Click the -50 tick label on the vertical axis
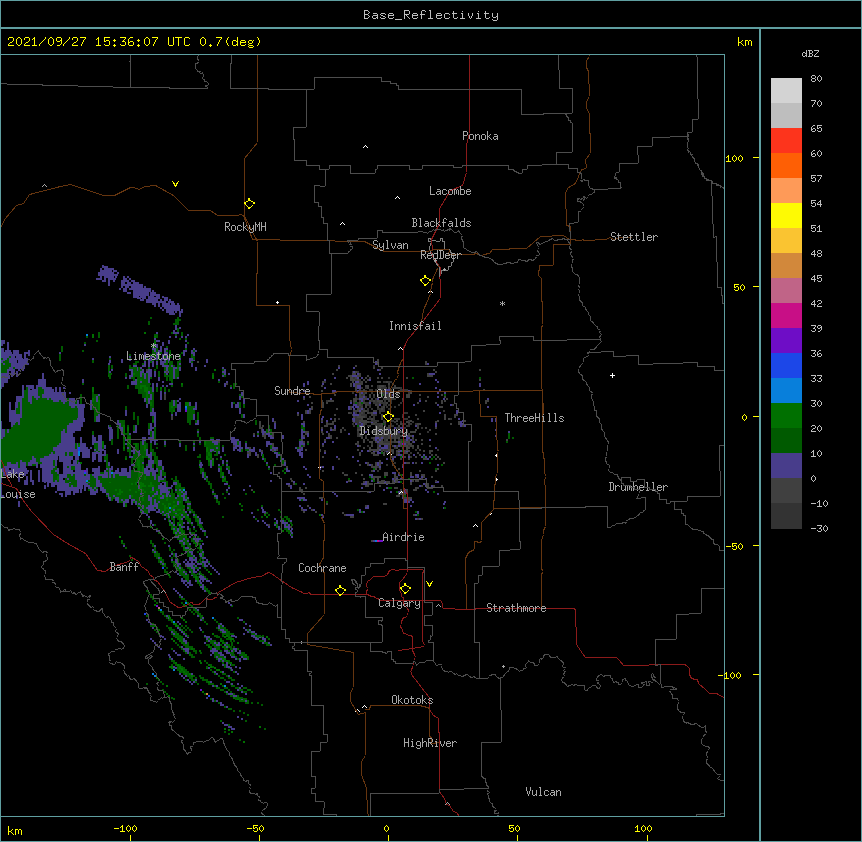This screenshot has width=862, height=842. pyautogui.click(x=734, y=546)
